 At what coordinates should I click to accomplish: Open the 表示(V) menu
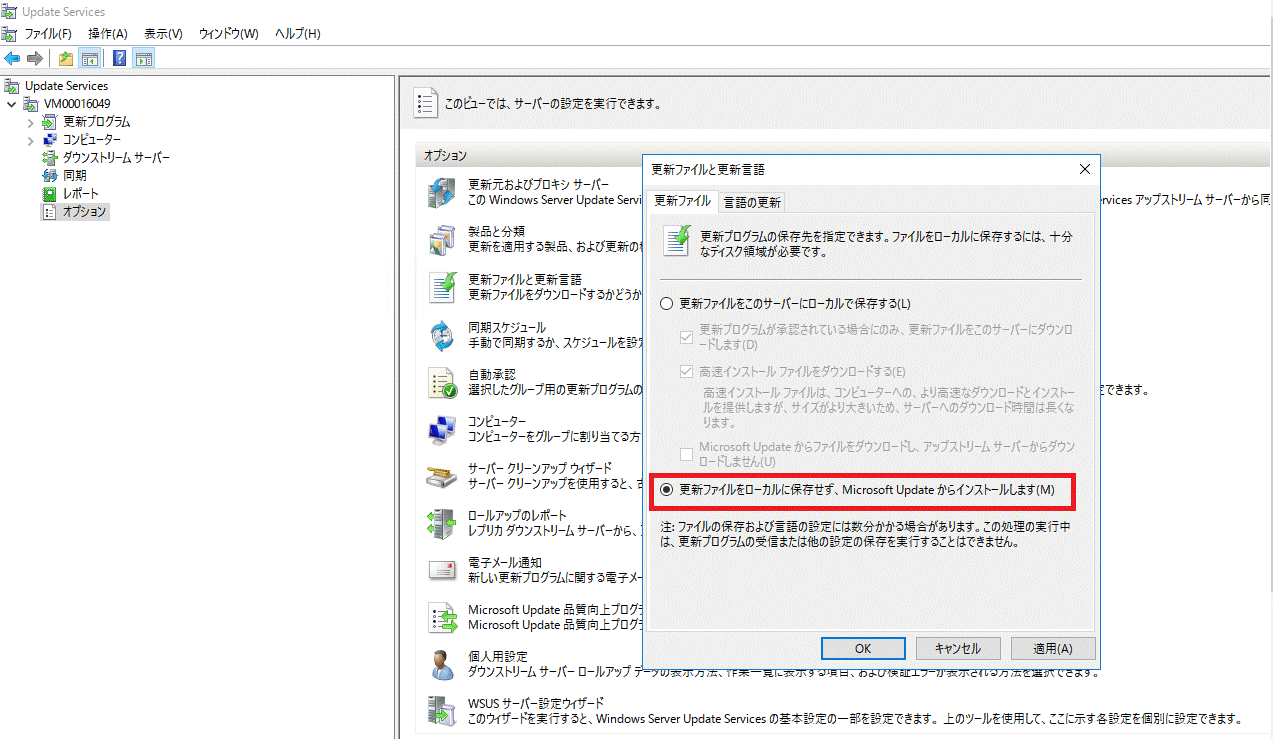pos(163,34)
